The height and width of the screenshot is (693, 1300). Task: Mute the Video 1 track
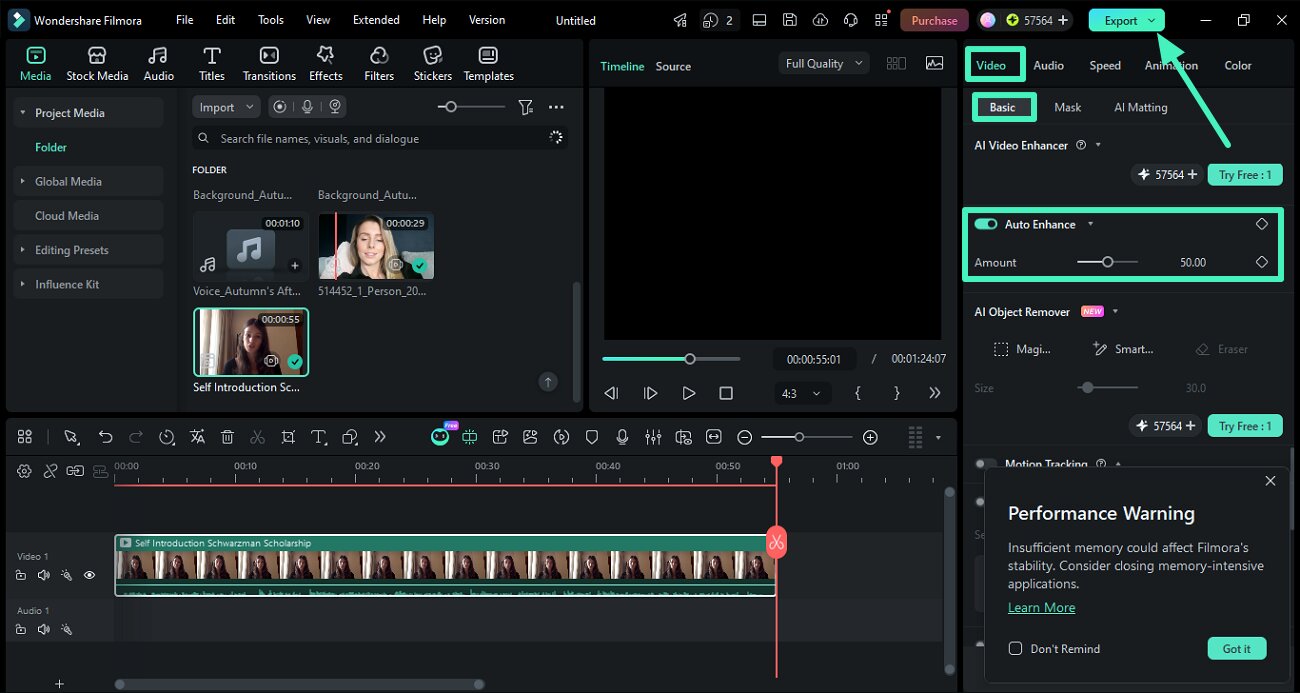pyautogui.click(x=43, y=575)
